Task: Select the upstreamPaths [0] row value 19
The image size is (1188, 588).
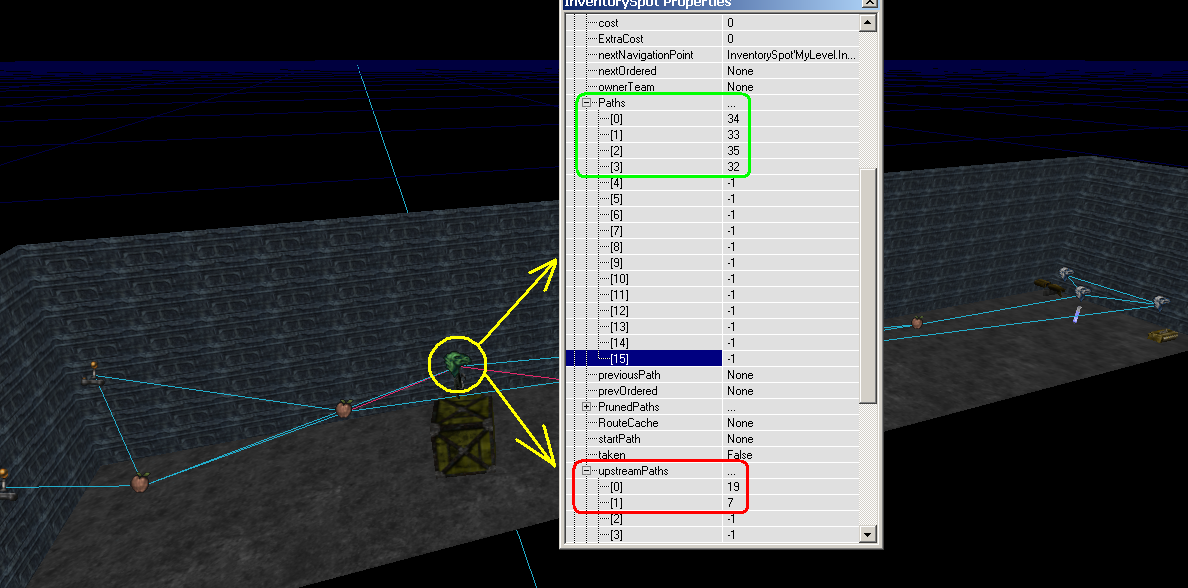Action: tap(712, 486)
